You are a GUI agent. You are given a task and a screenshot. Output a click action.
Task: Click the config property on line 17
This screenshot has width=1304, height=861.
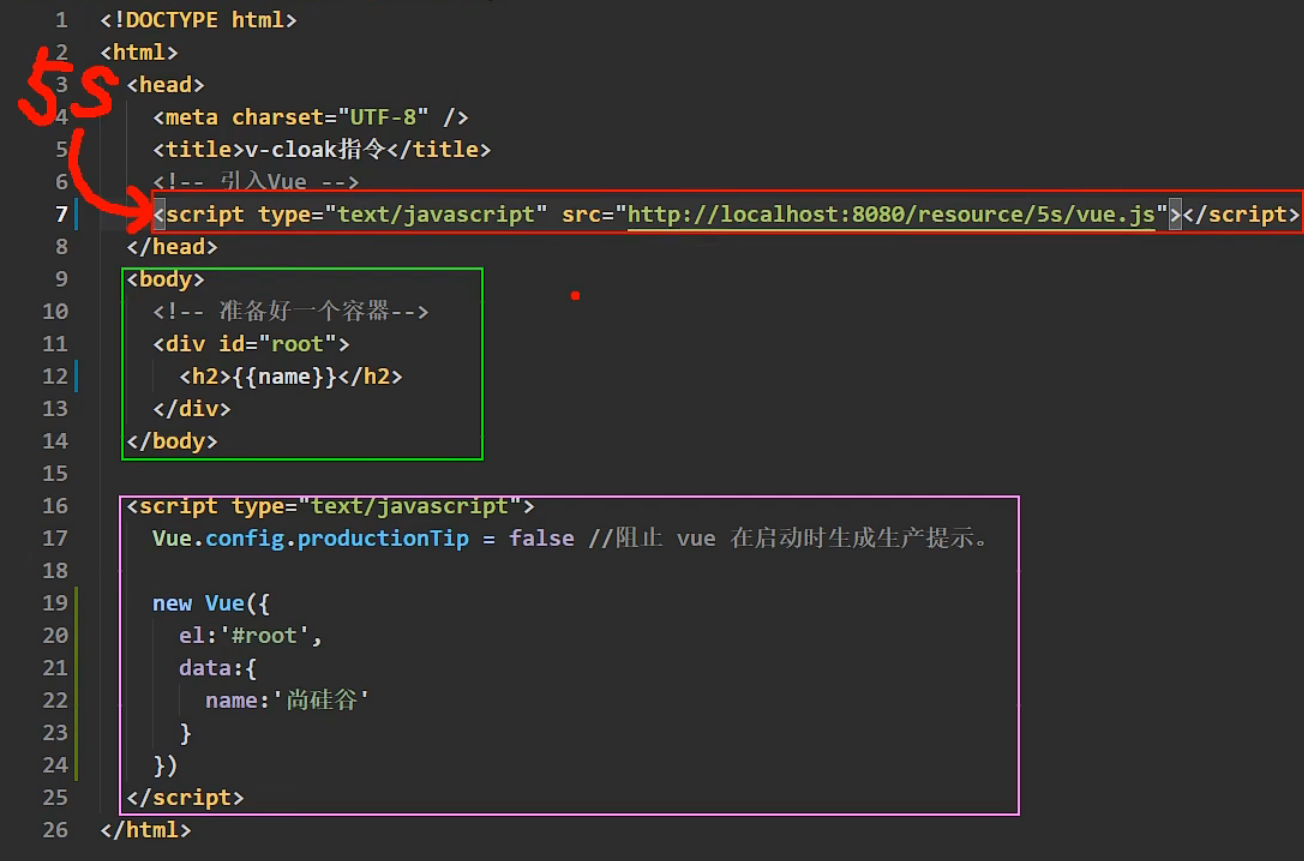click(245, 538)
